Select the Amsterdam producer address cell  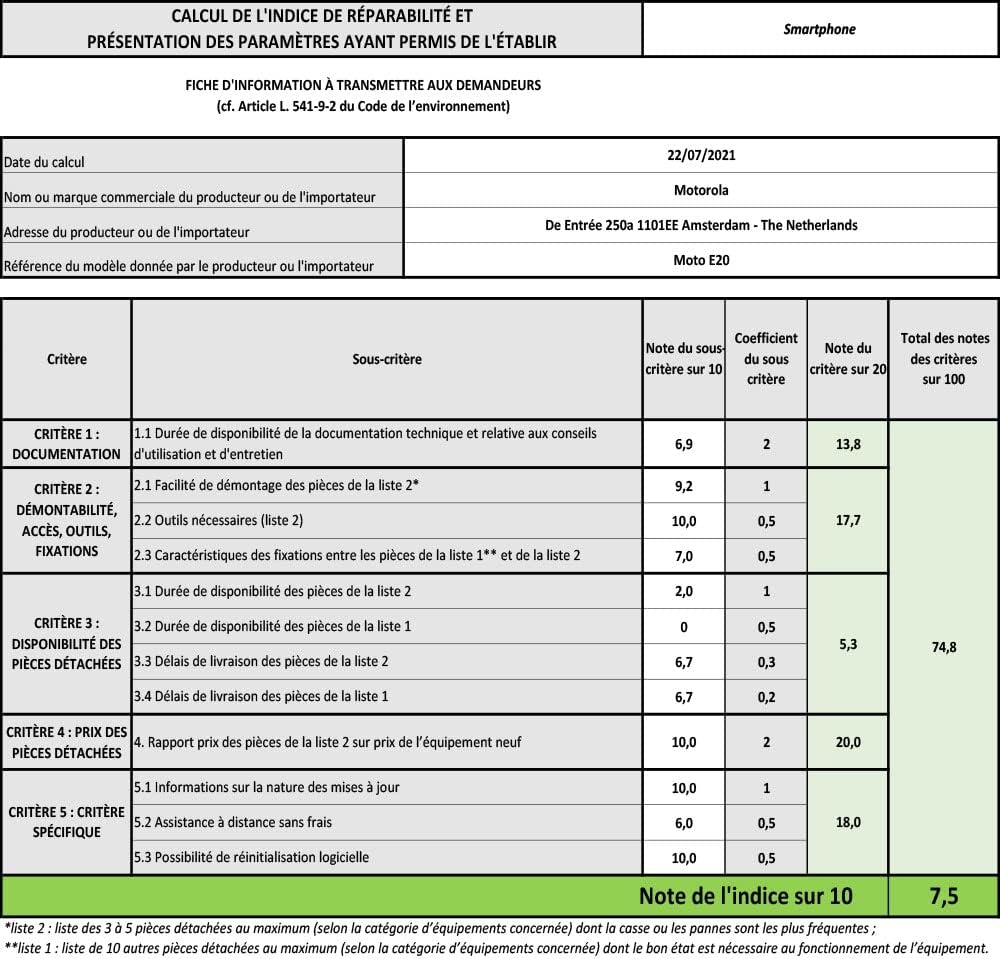click(700, 225)
